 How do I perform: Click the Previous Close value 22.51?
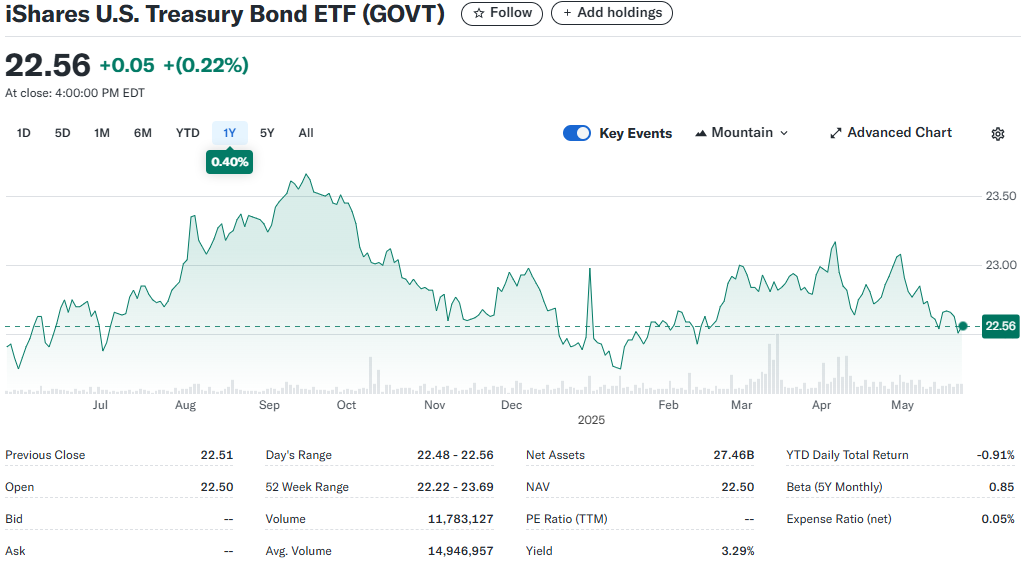(x=217, y=455)
